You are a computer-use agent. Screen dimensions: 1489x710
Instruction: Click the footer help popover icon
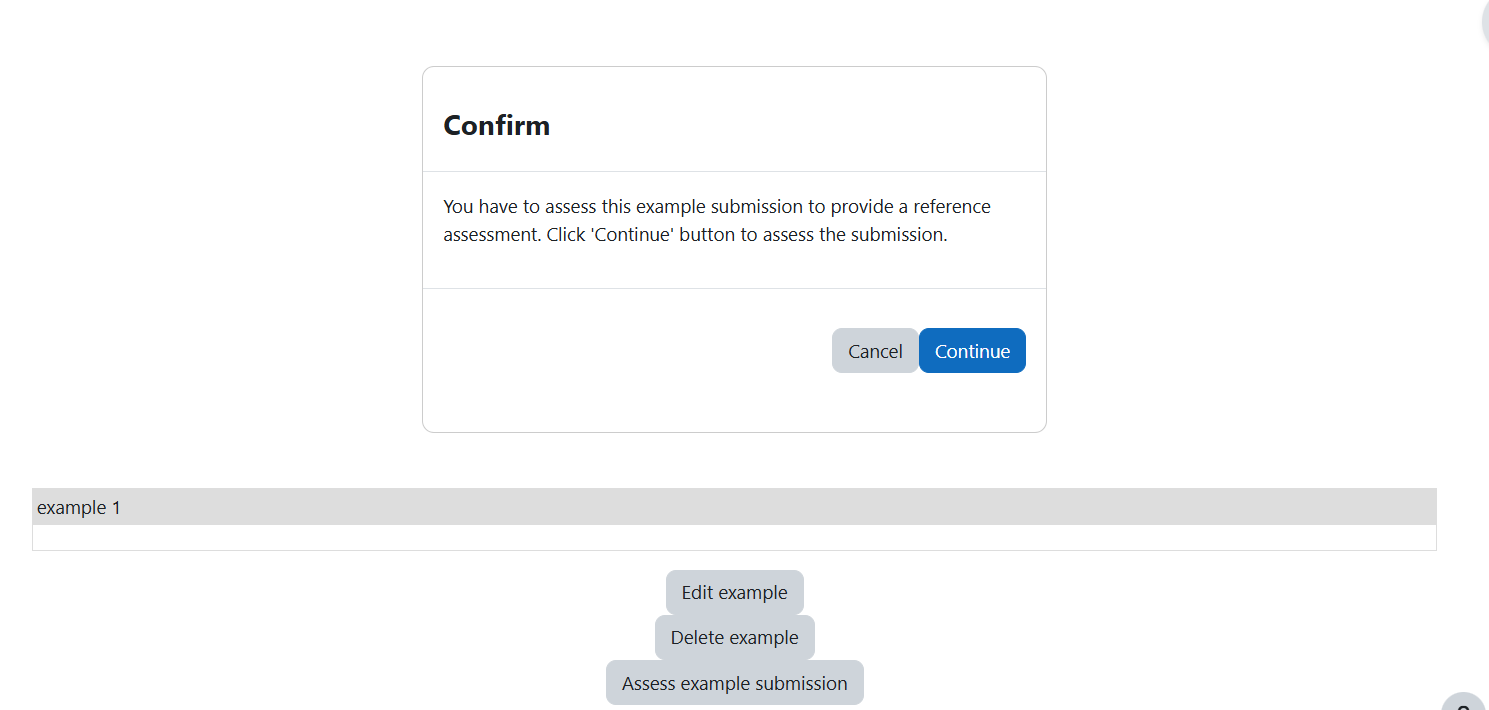point(1464,702)
